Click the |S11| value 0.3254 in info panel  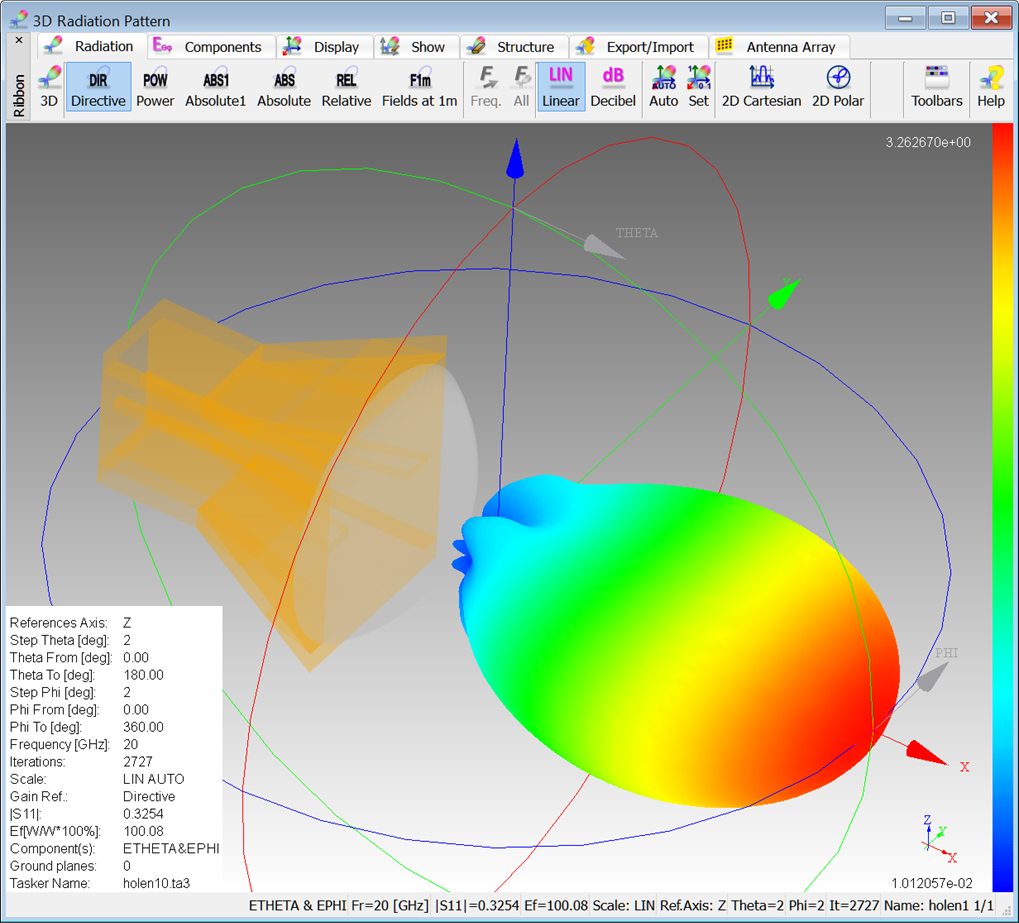(x=143, y=814)
